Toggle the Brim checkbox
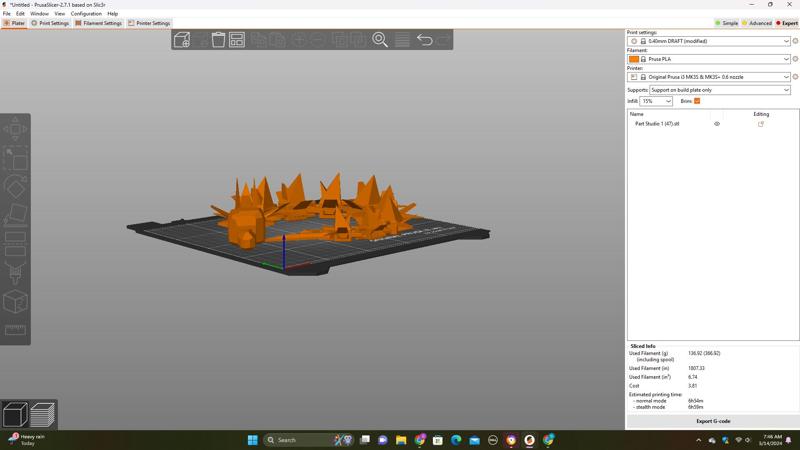Screen dimensions: 800x450 pyautogui.click(x=697, y=101)
